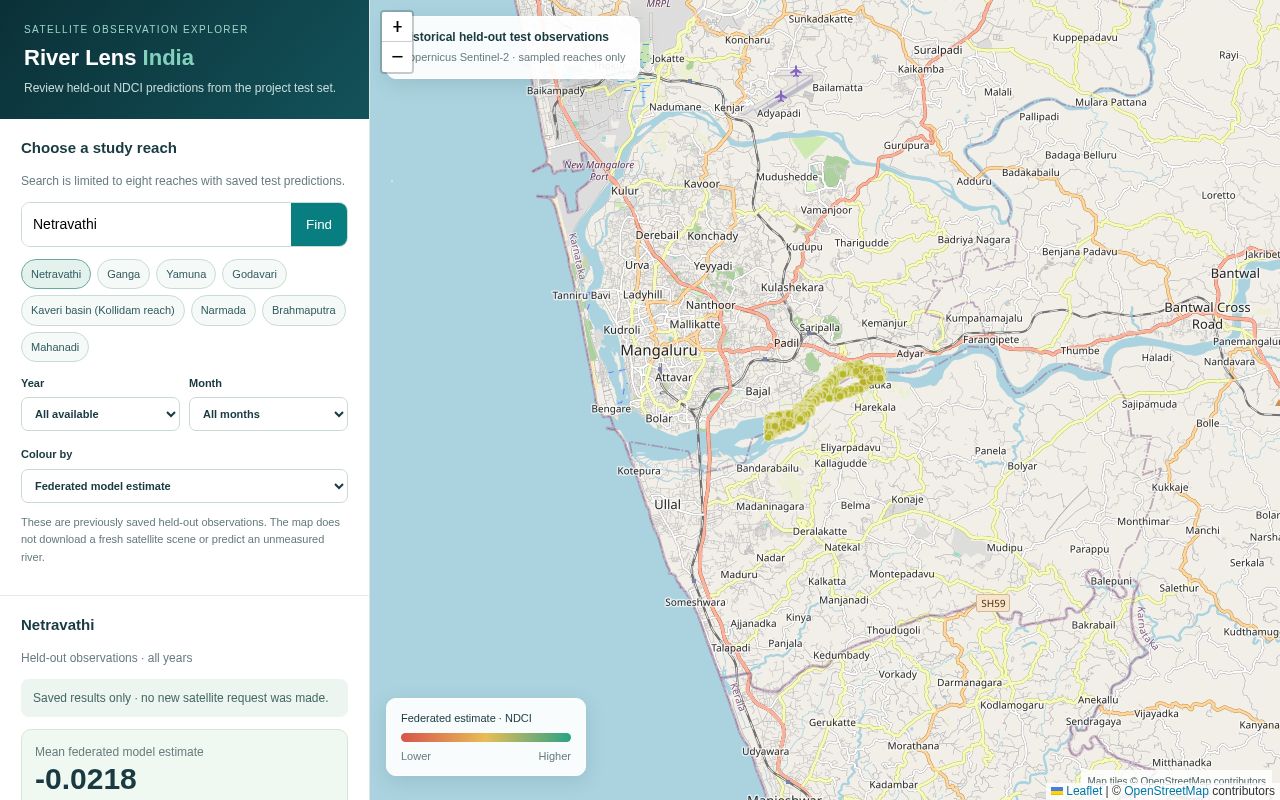Click the "Mudipu" map label
Image resolution: width=1280 pixels, height=800 pixels.
click(1005, 548)
